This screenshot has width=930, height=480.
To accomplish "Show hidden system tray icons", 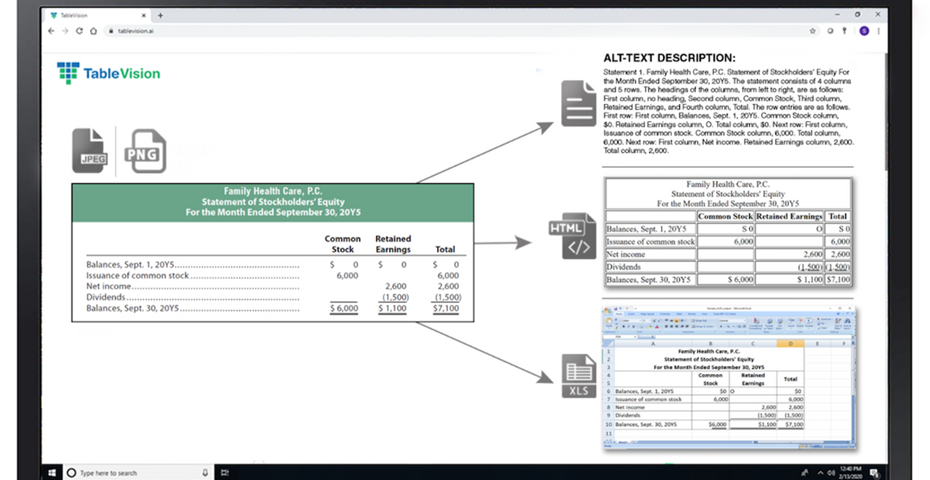I will [821, 473].
